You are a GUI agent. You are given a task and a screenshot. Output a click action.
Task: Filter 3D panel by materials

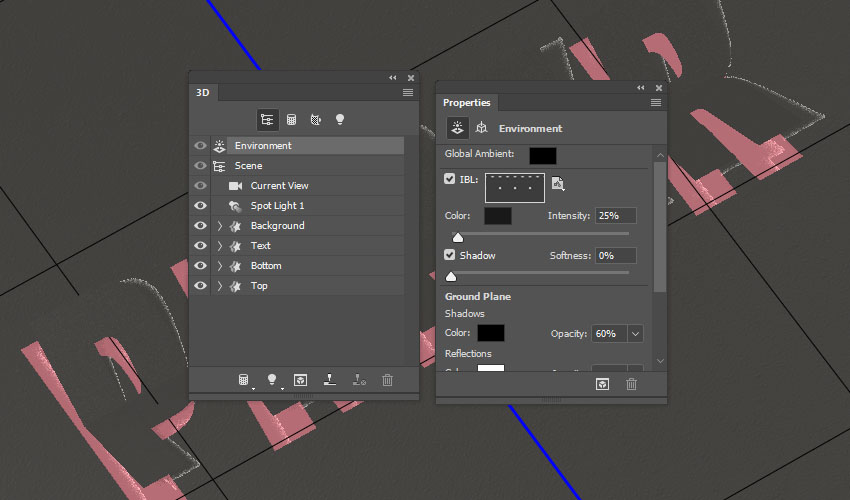(315, 119)
